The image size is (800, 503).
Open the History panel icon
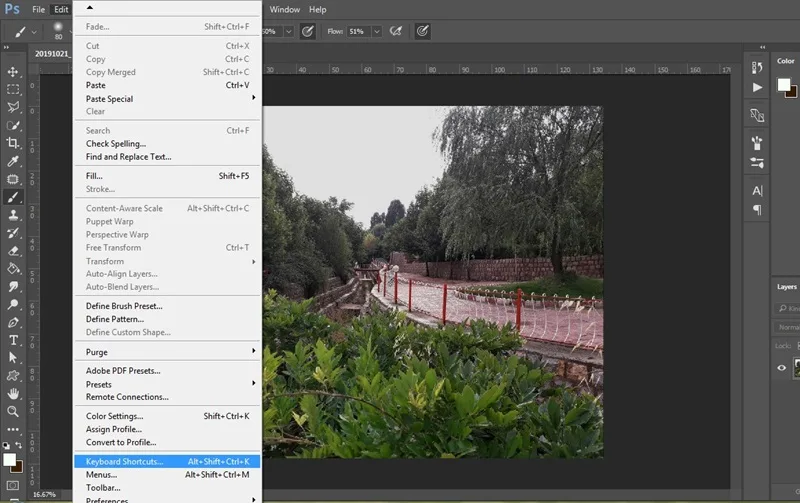pos(757,67)
